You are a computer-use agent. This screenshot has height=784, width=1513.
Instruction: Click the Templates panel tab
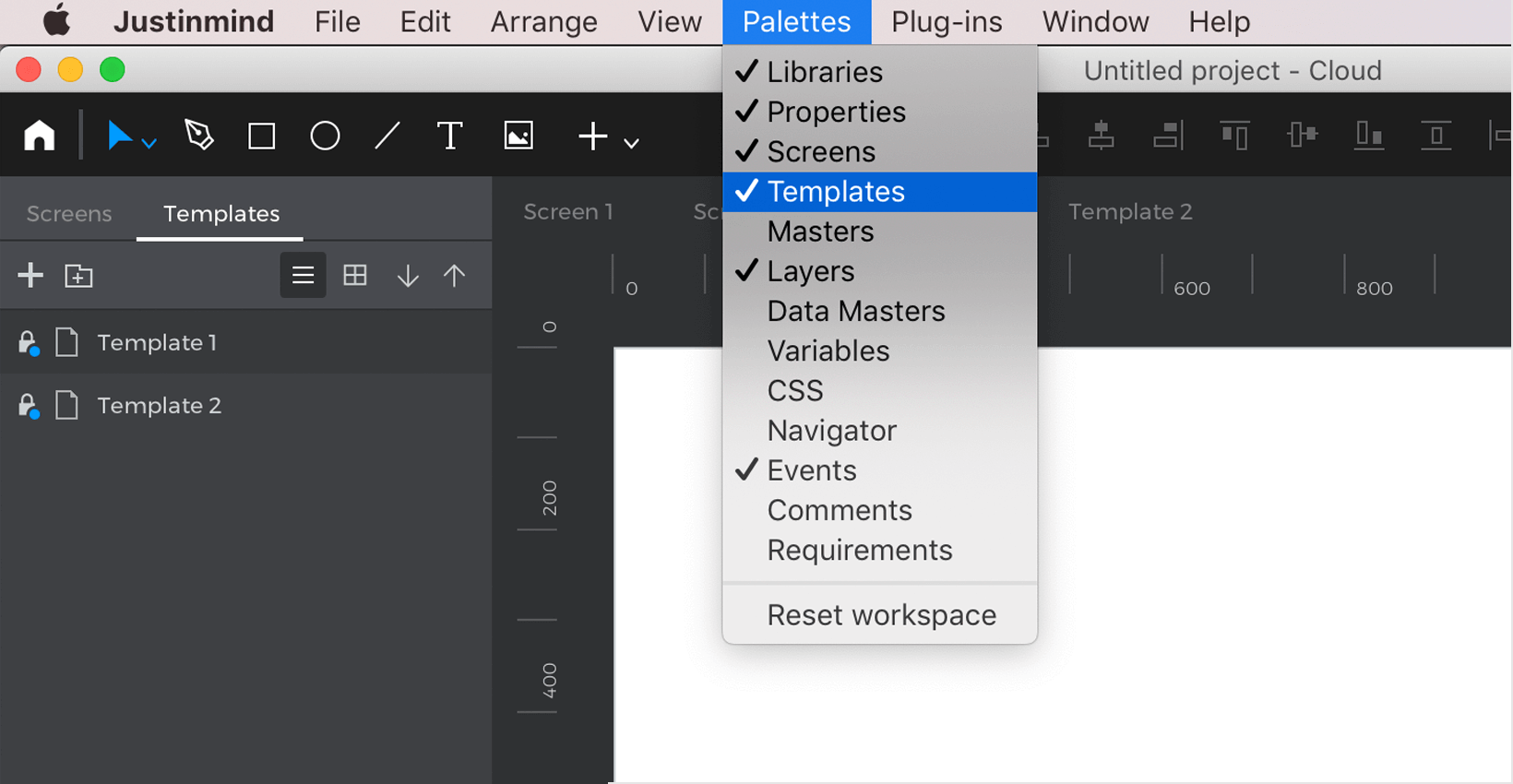pyautogui.click(x=221, y=214)
